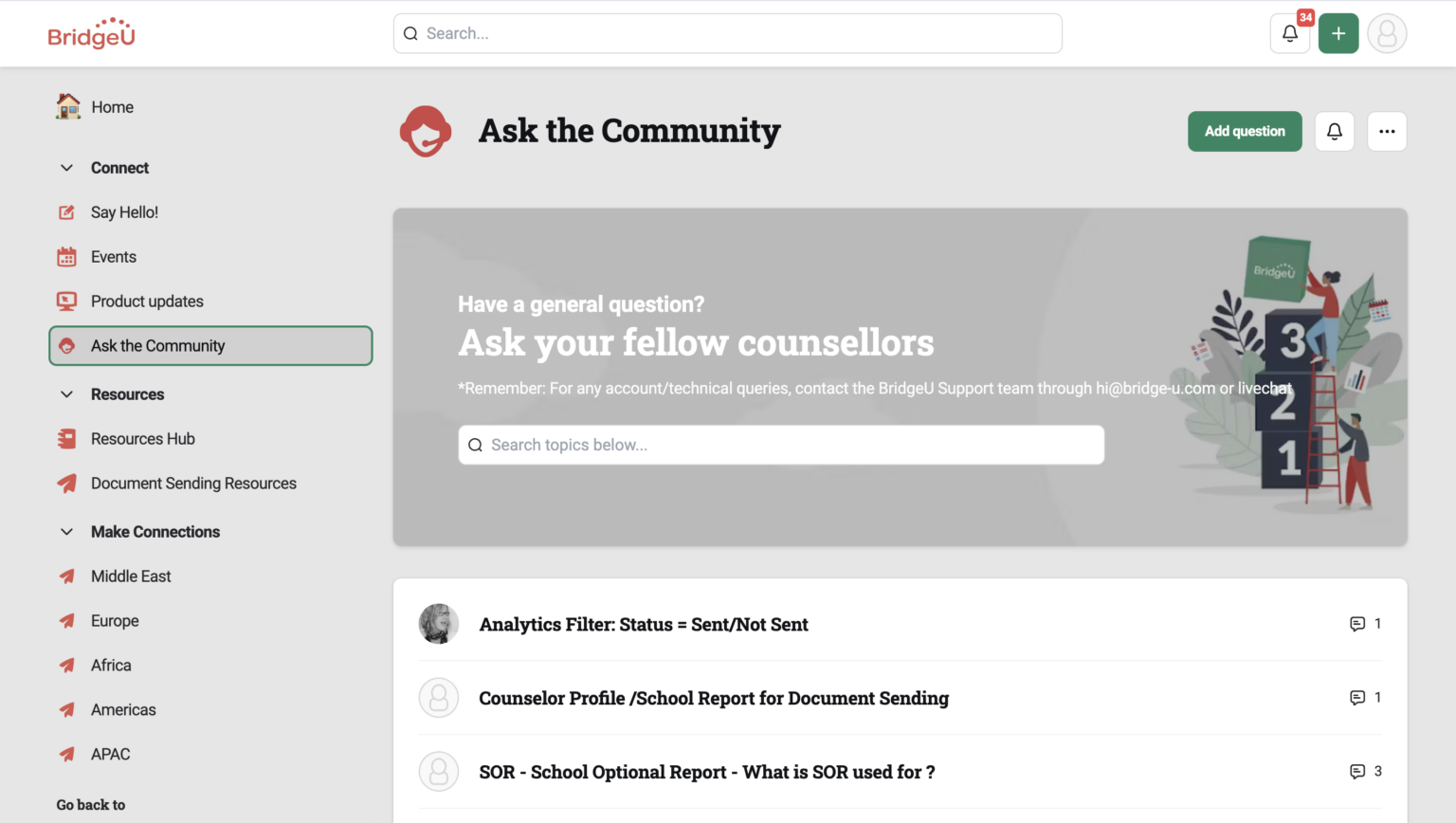Collapse the Resources section chevron
The image size is (1456, 823).
point(66,394)
